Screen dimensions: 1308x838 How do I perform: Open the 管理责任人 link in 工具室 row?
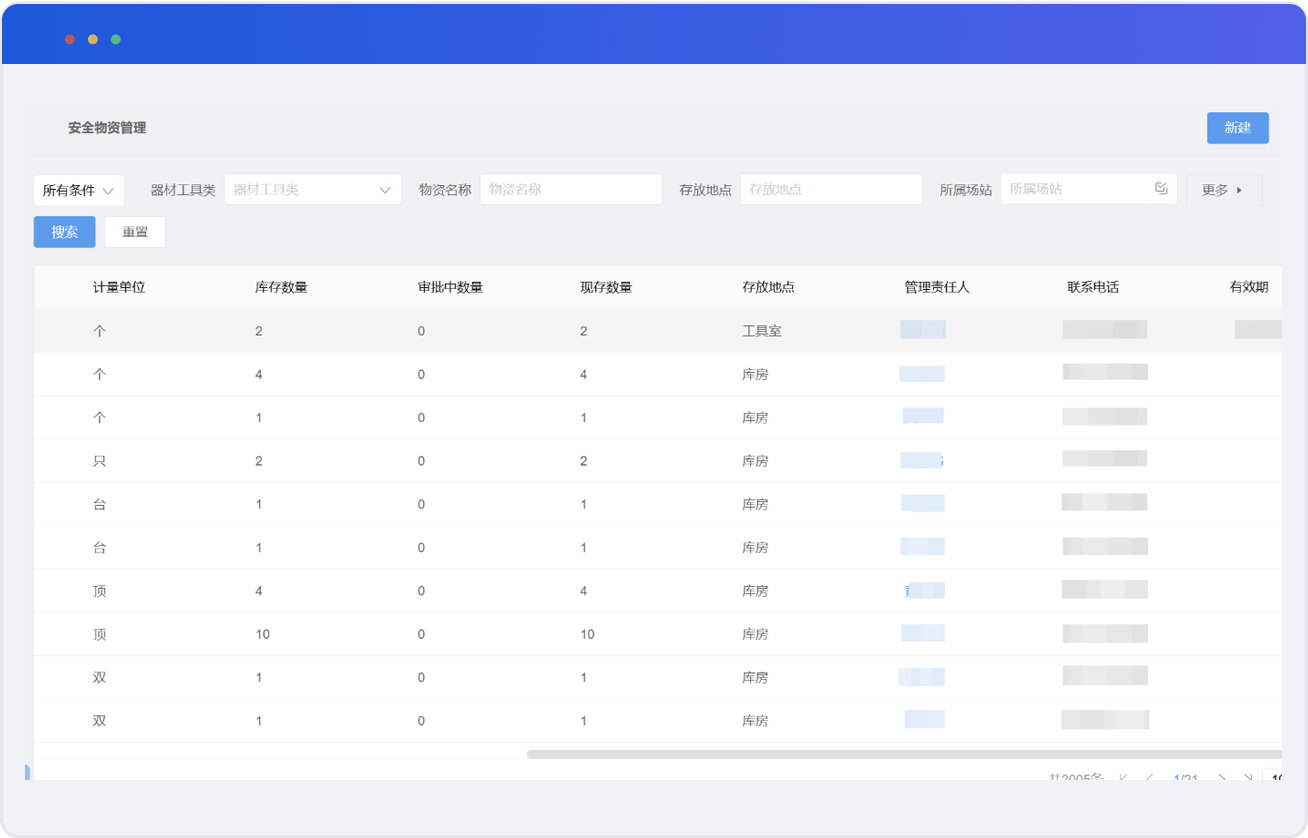(922, 330)
